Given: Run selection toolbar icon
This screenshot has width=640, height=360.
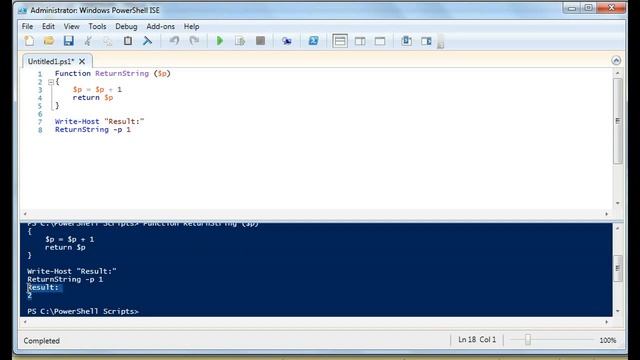Looking at the screenshot, I should pos(240,41).
